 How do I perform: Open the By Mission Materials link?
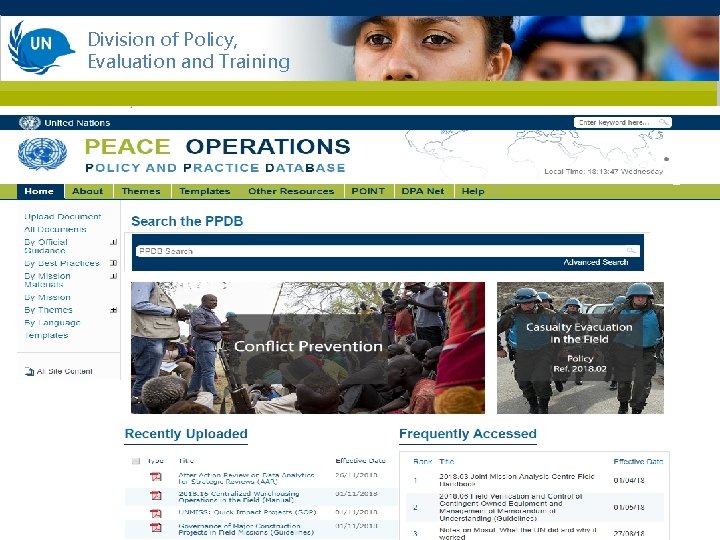47,280
